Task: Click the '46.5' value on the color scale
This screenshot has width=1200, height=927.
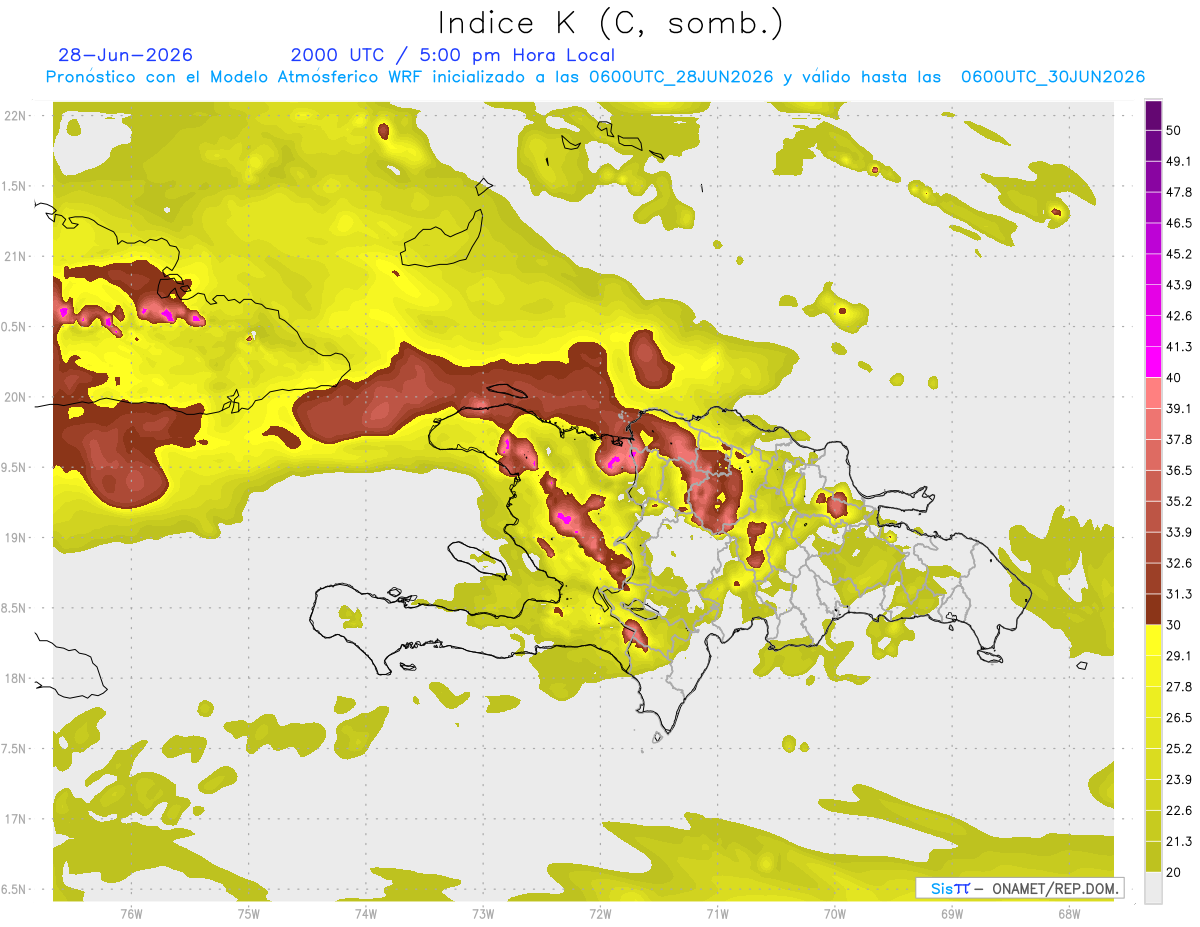Action: (x=1179, y=223)
